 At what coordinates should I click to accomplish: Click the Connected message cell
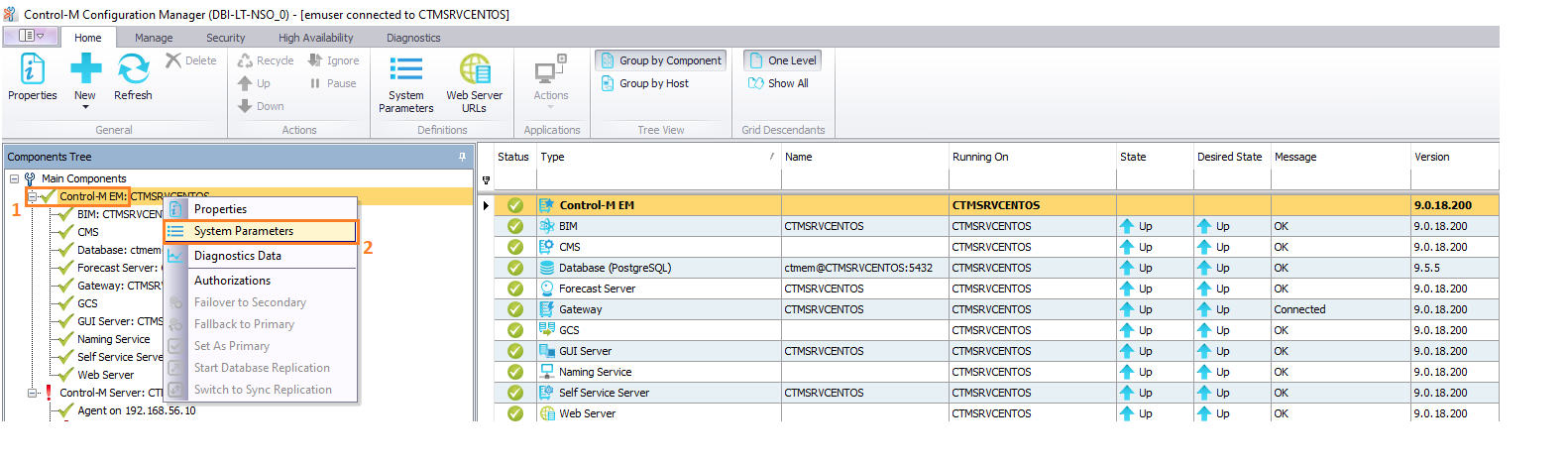pos(1340,309)
